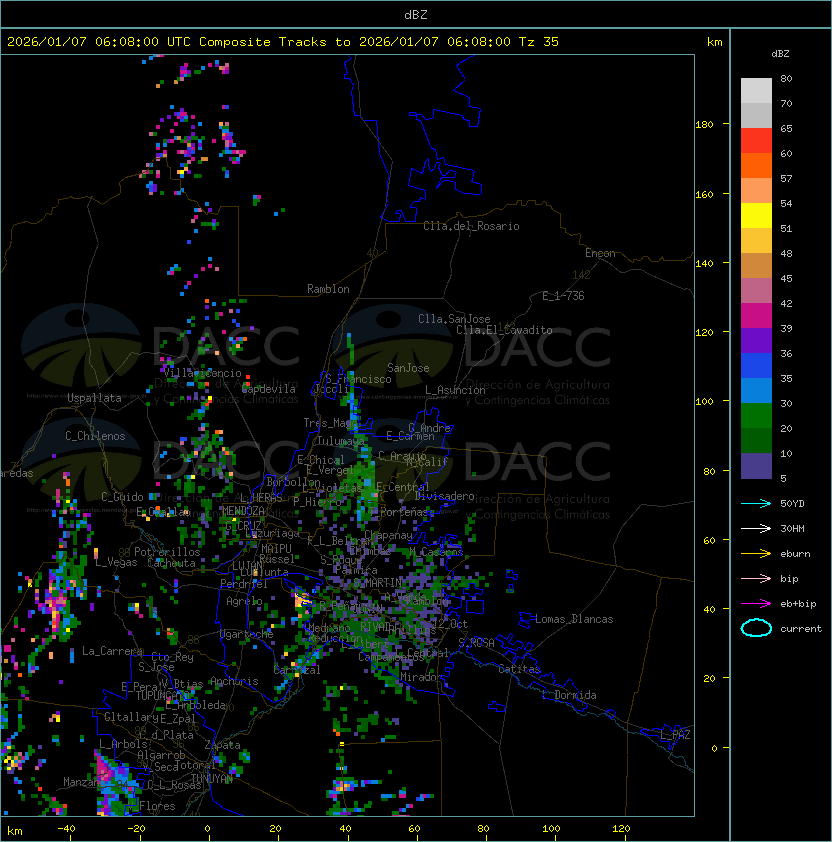
Task: Click the Composite Tracks timestamp header
Action: point(283,42)
